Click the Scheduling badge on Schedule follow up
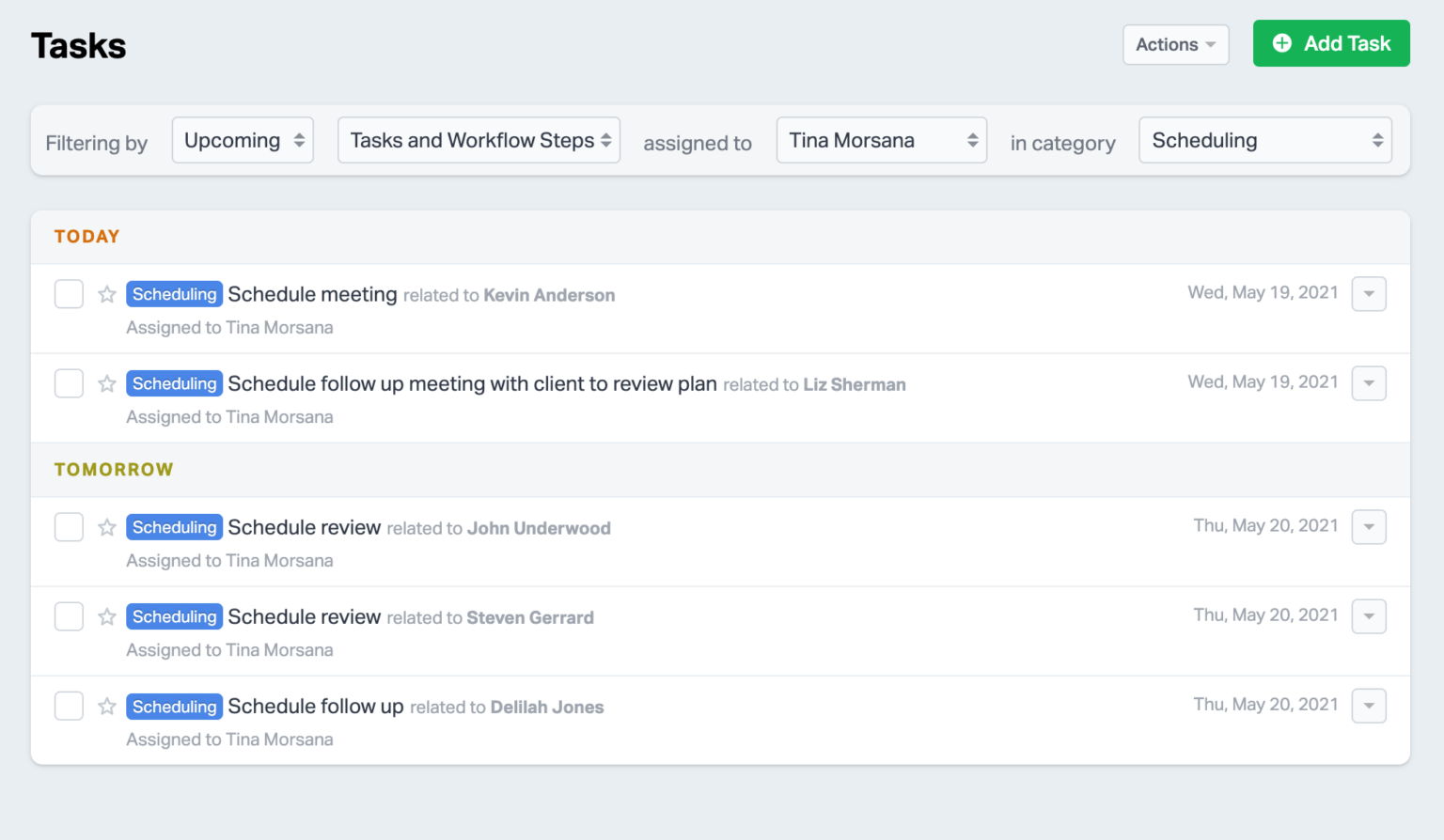Image resolution: width=1444 pixels, height=840 pixels. [x=174, y=706]
